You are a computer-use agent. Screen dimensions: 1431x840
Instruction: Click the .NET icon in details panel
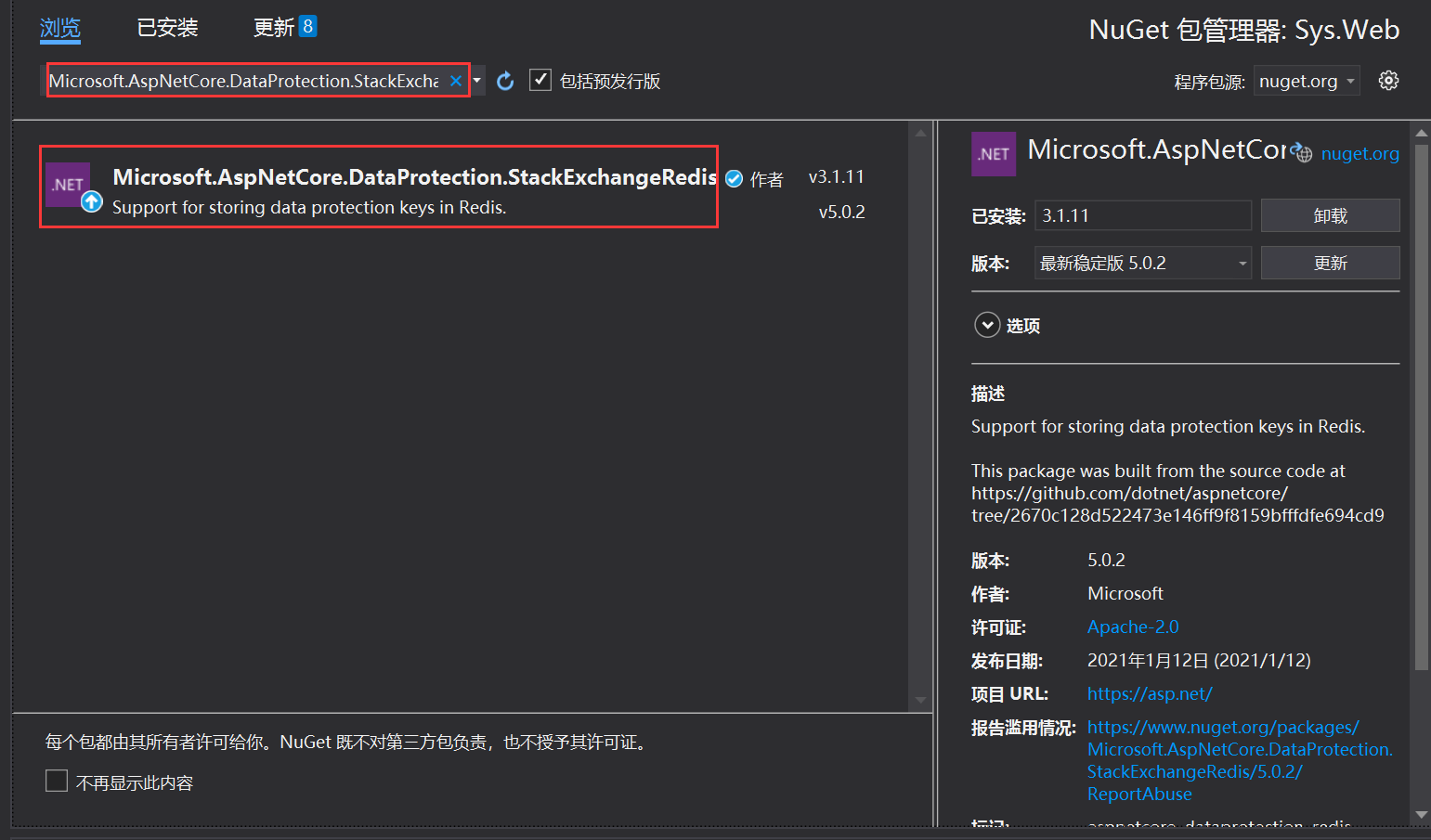coord(994,154)
